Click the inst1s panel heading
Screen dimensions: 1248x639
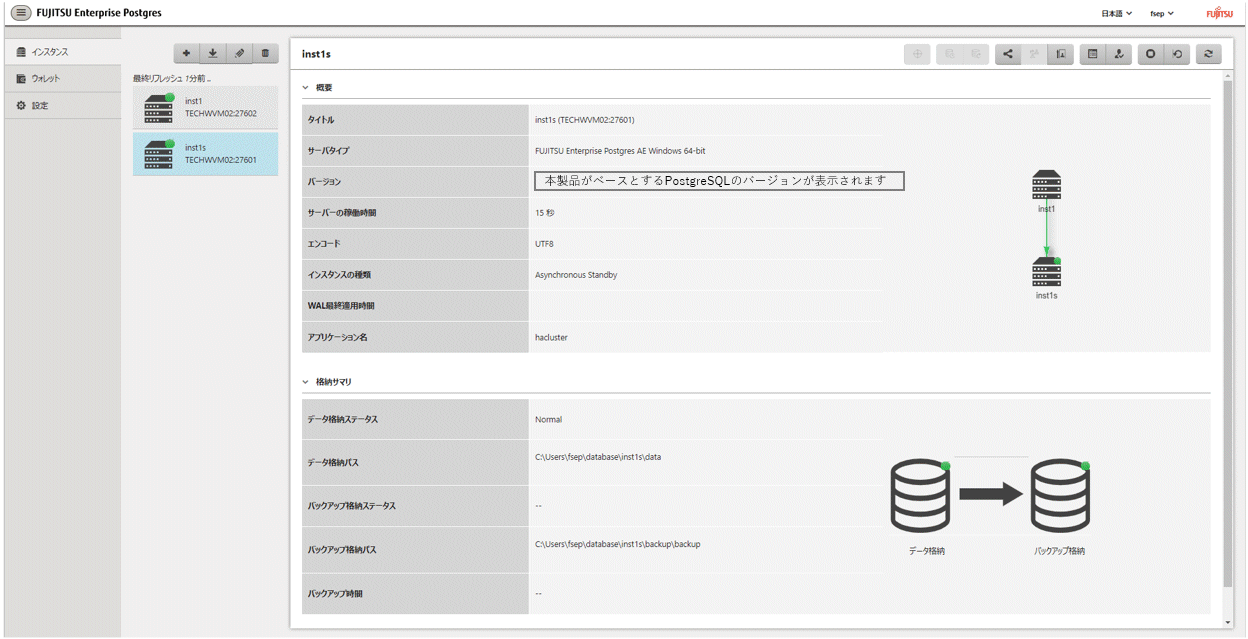pos(316,54)
